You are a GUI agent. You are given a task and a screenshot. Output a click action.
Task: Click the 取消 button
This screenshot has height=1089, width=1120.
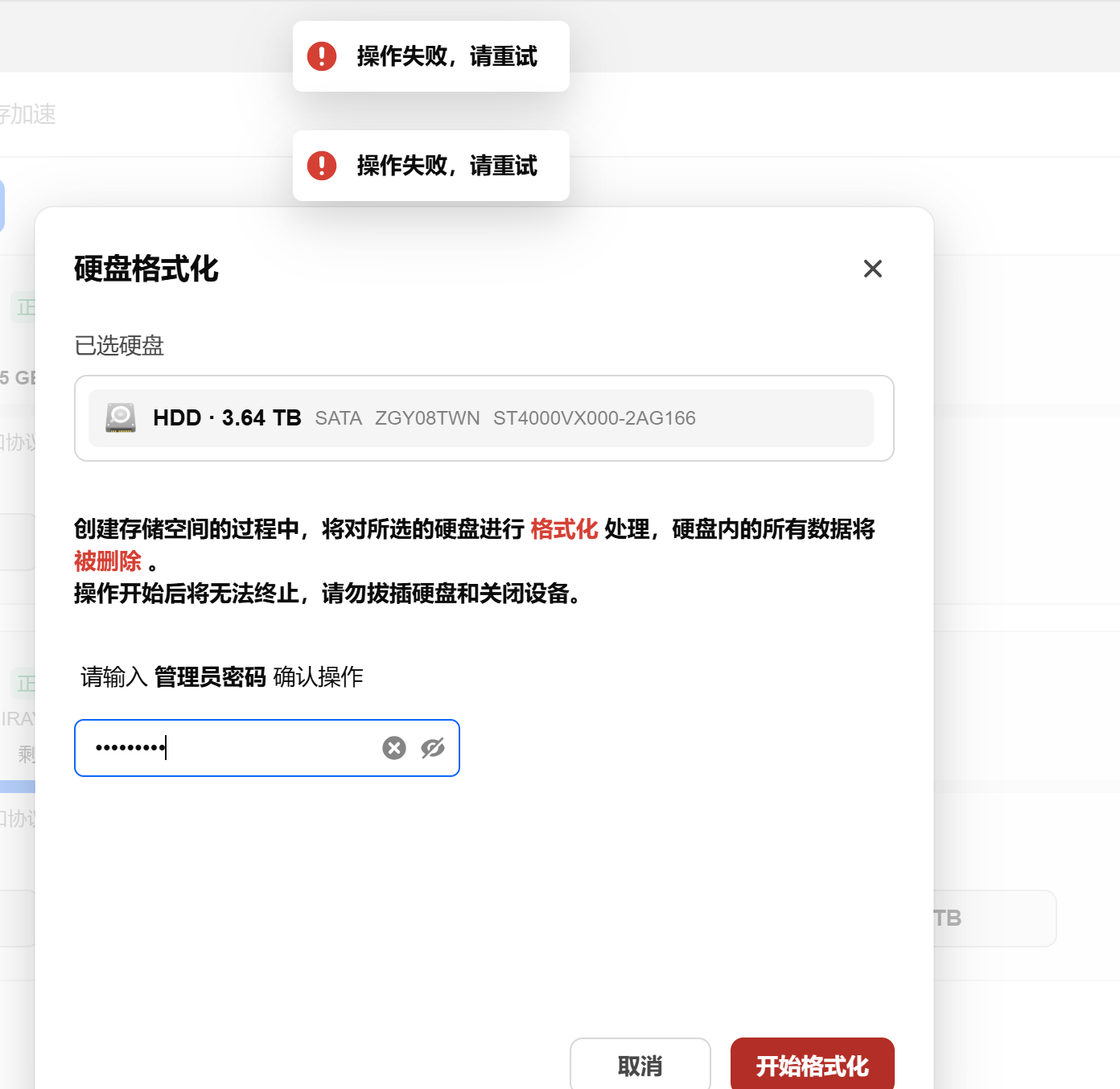tap(640, 1066)
